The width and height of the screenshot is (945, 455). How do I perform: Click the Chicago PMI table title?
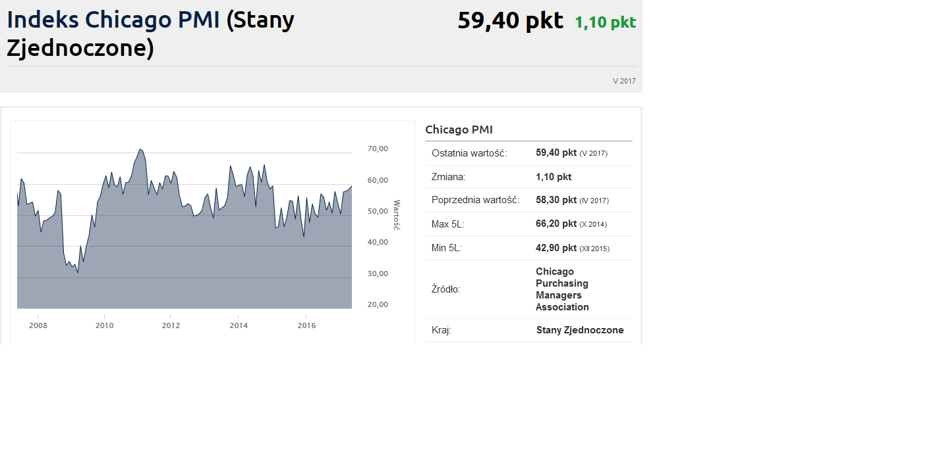459,130
